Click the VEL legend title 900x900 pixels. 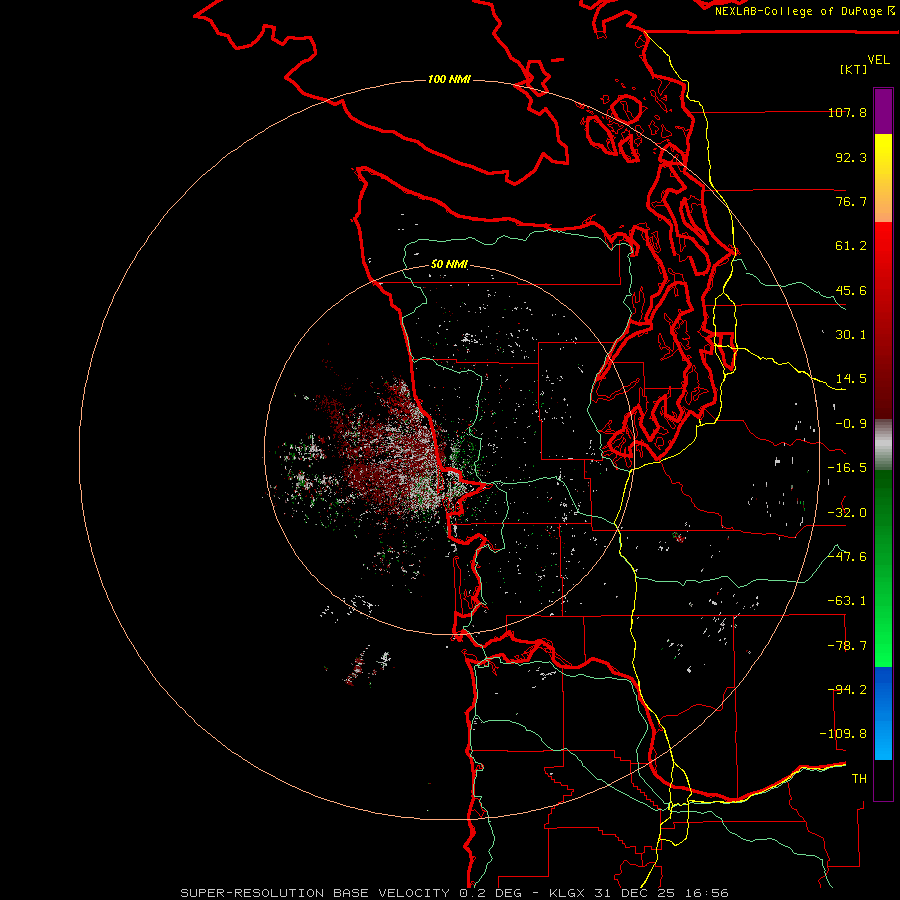click(878, 60)
